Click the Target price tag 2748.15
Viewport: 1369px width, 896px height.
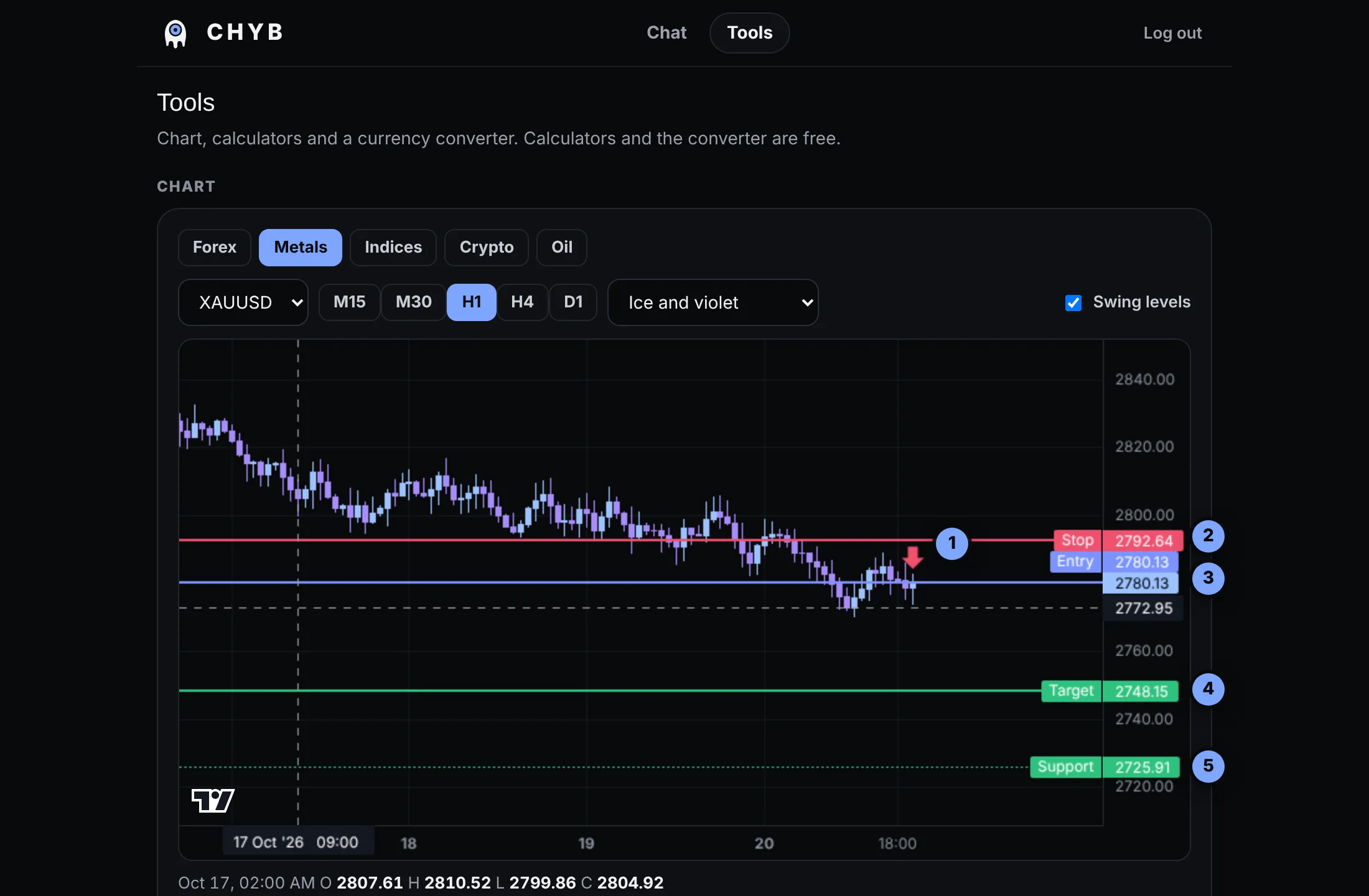pos(1141,691)
